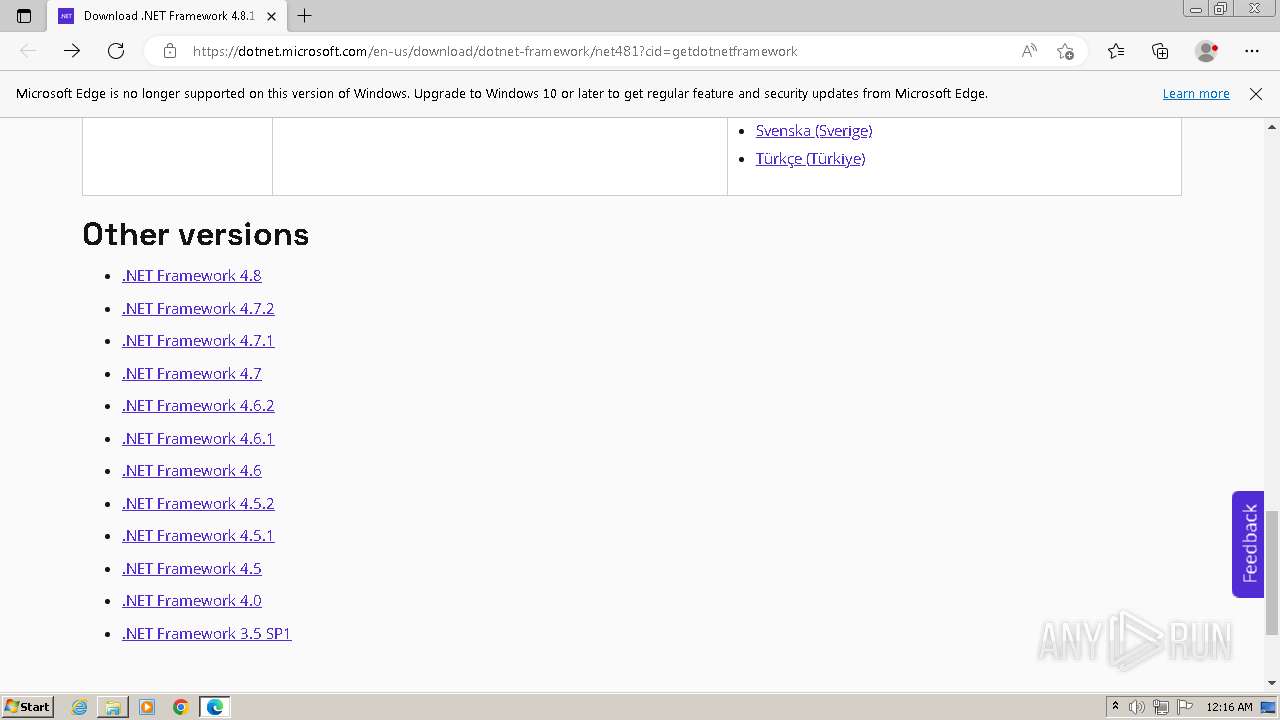The image size is (1280, 720).
Task: Open .NET Framework 4.6.2 link
Action: [x=198, y=406]
